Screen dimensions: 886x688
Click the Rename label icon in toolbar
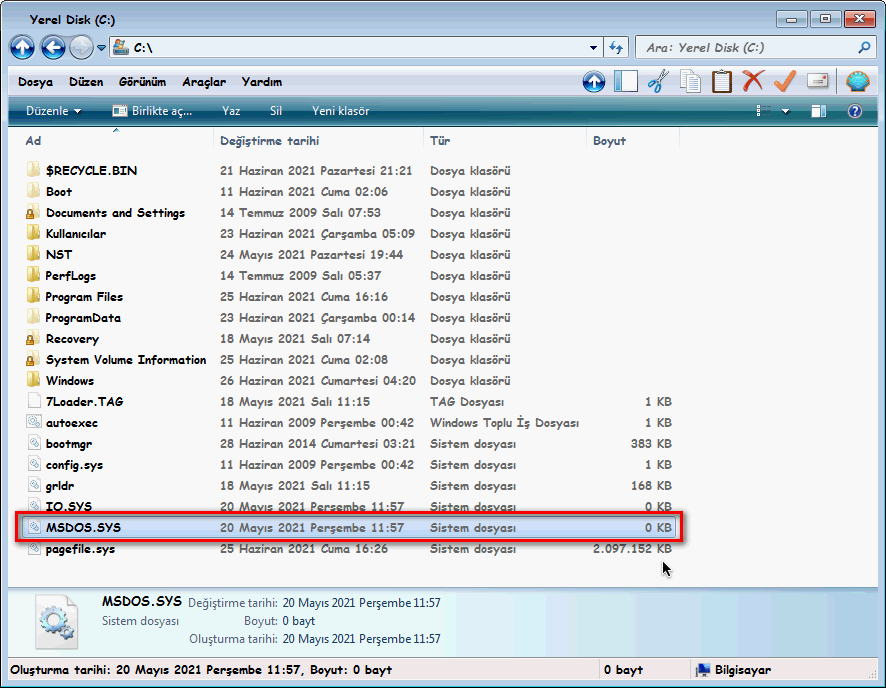click(x=818, y=81)
